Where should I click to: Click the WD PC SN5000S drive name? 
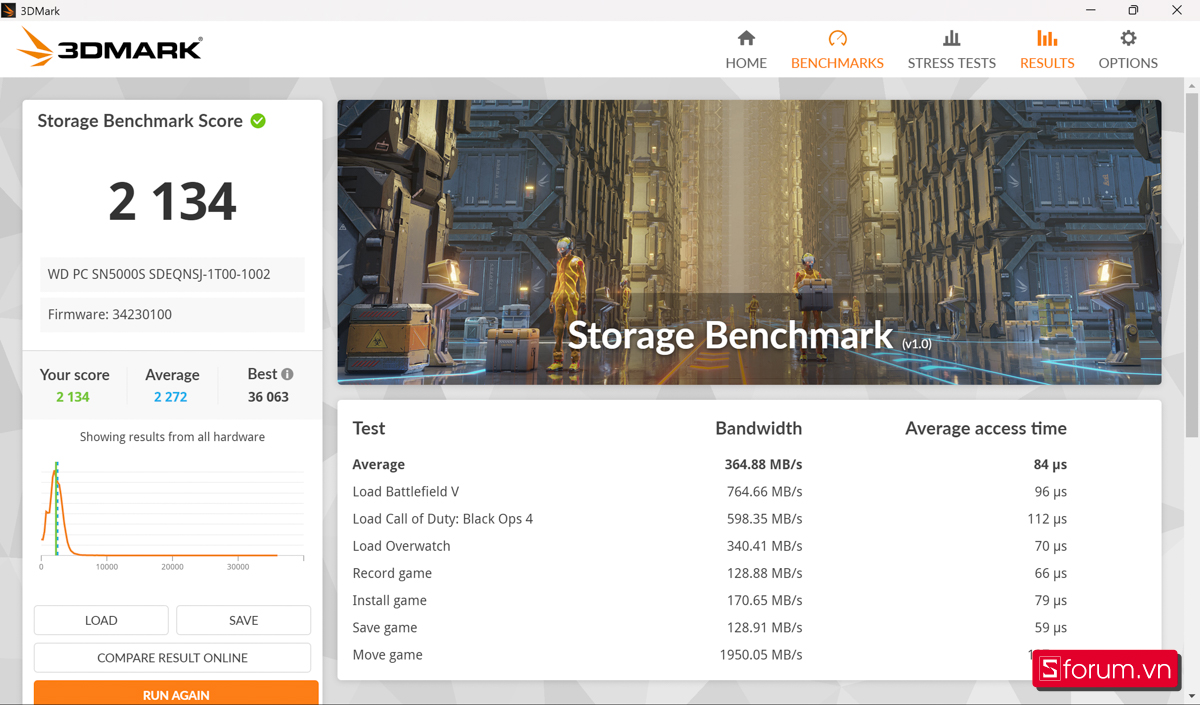pos(159,274)
